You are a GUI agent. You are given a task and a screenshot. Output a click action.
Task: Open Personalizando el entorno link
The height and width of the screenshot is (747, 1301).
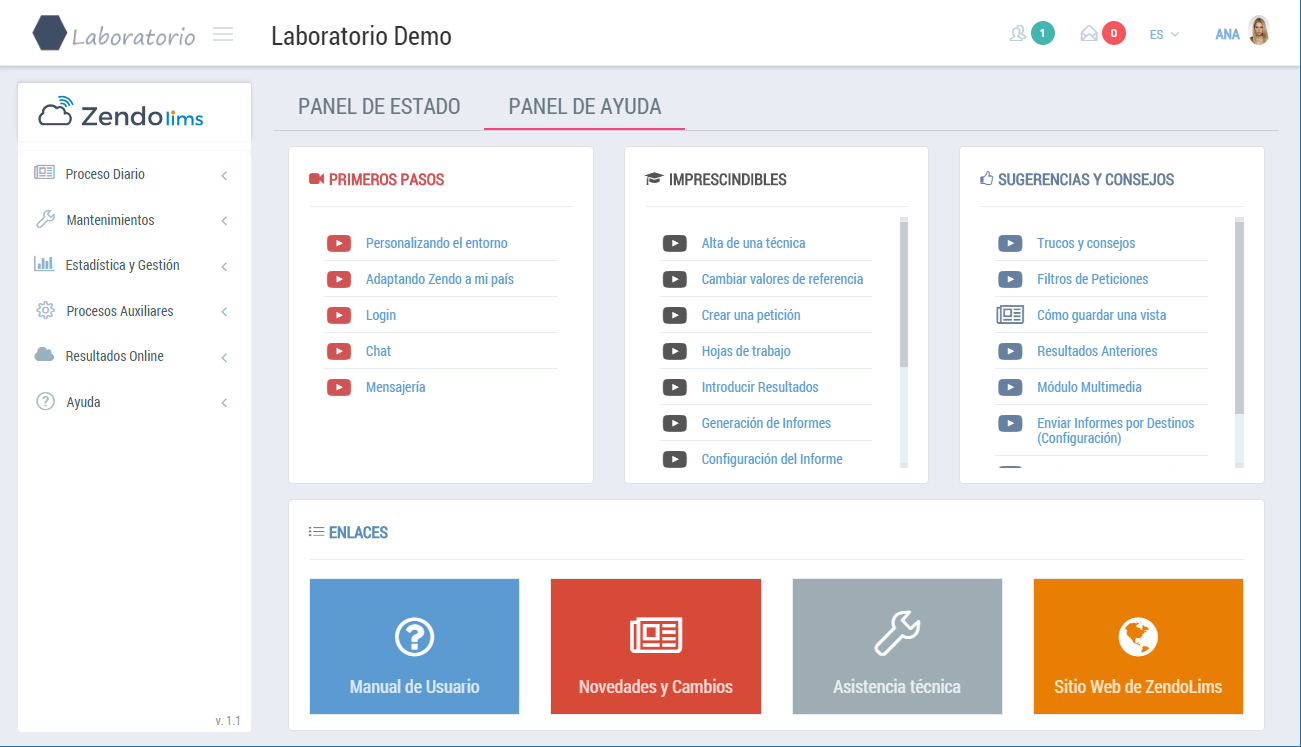click(436, 243)
